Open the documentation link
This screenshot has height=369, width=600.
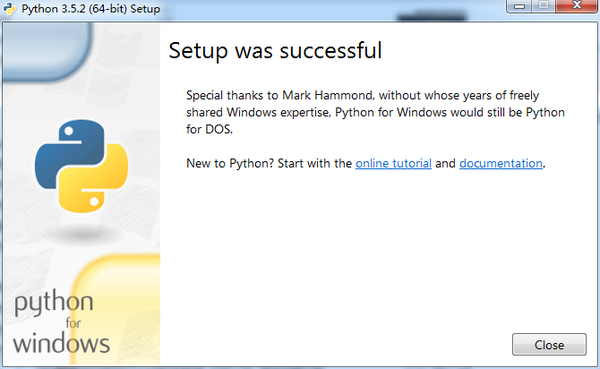(501, 163)
